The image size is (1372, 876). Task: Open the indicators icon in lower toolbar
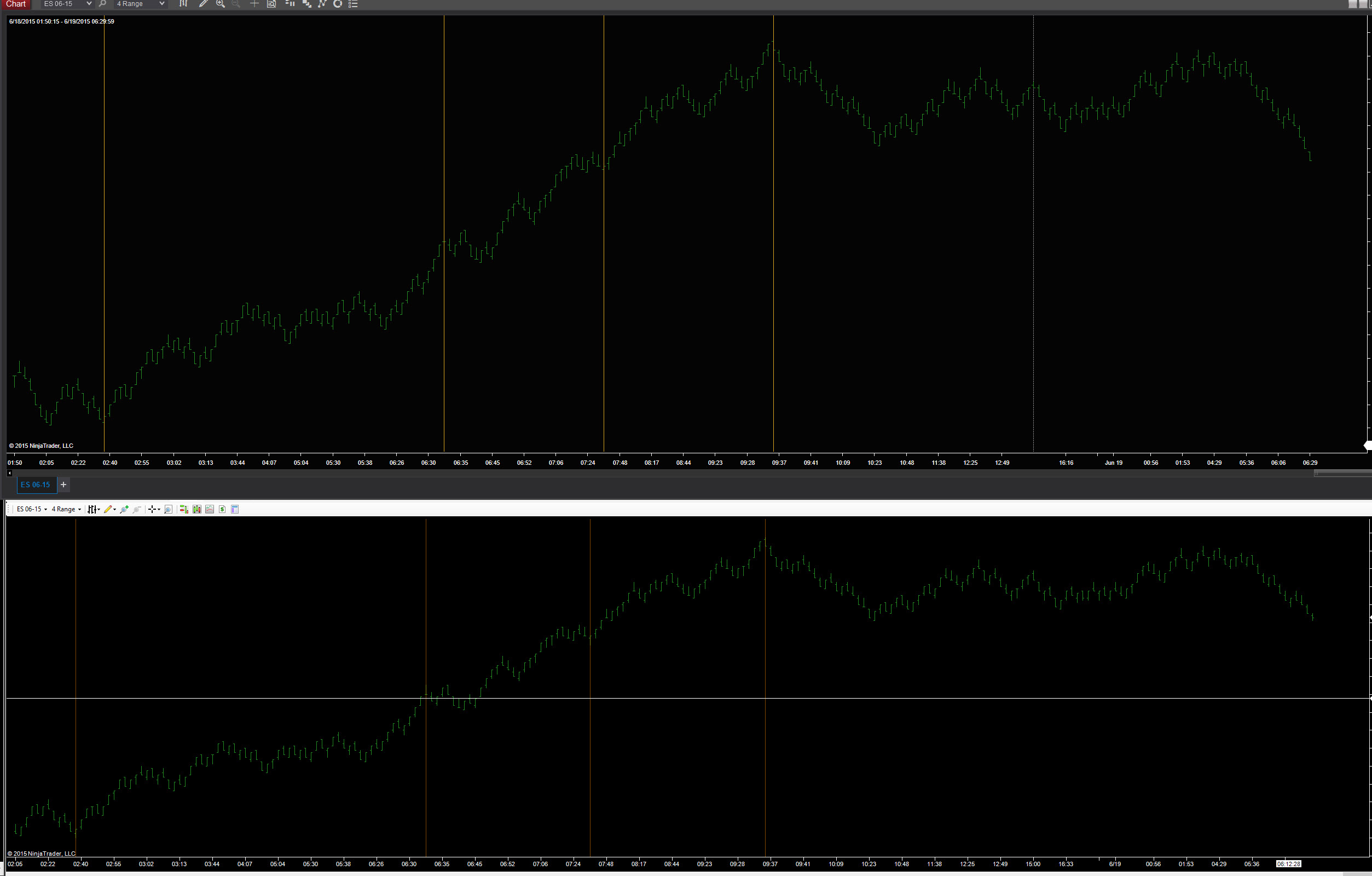[210, 509]
